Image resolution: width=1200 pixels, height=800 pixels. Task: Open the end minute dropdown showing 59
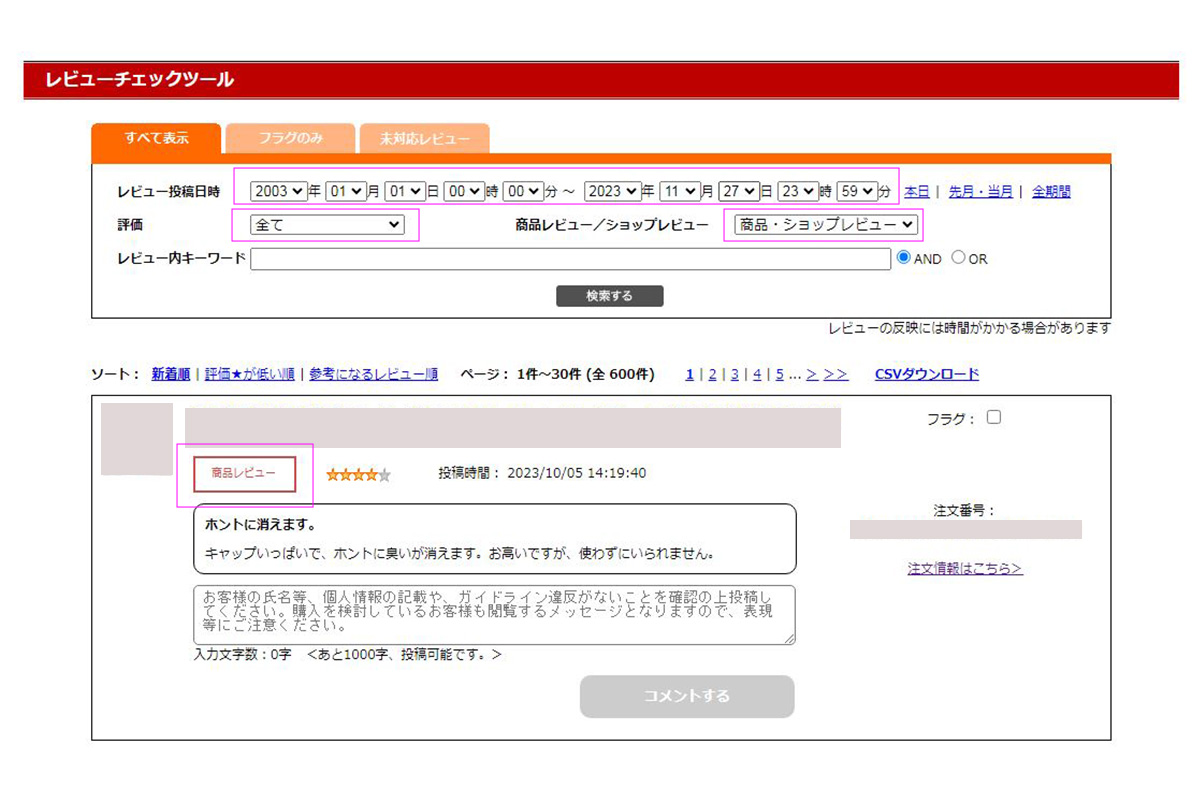coord(857,191)
